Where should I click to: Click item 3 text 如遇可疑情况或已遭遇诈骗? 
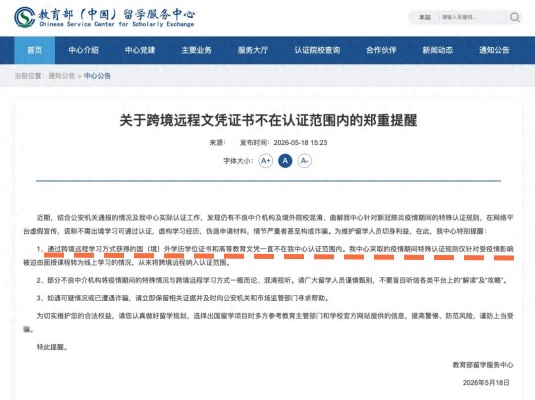pos(183,298)
